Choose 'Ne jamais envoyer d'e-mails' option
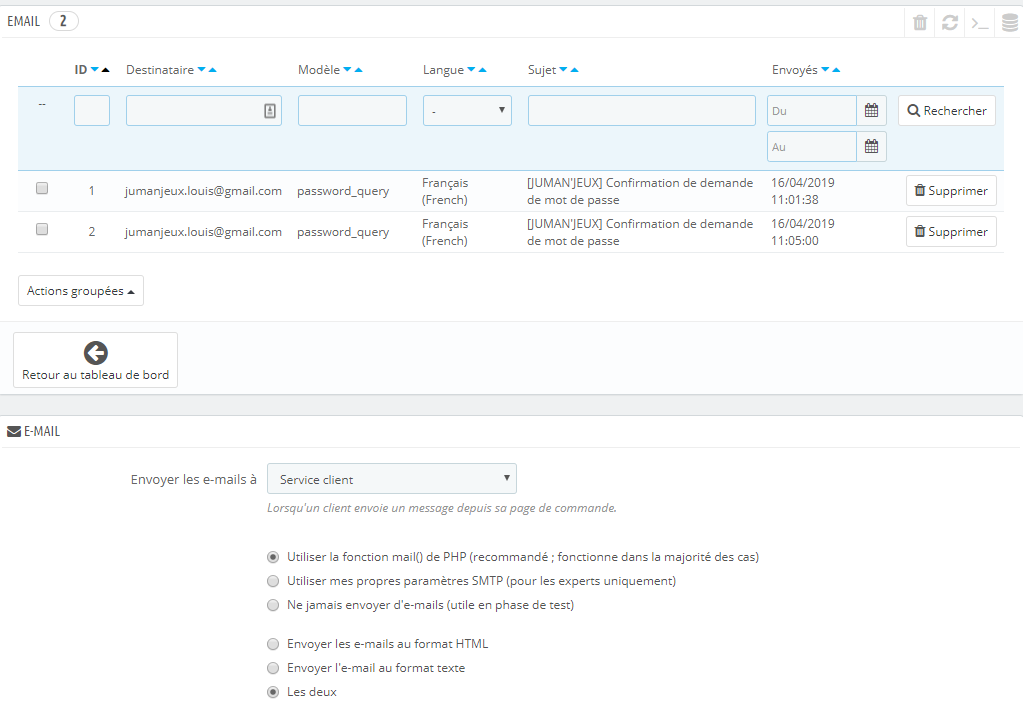Viewport: 1023px width, 707px height. coord(273,605)
